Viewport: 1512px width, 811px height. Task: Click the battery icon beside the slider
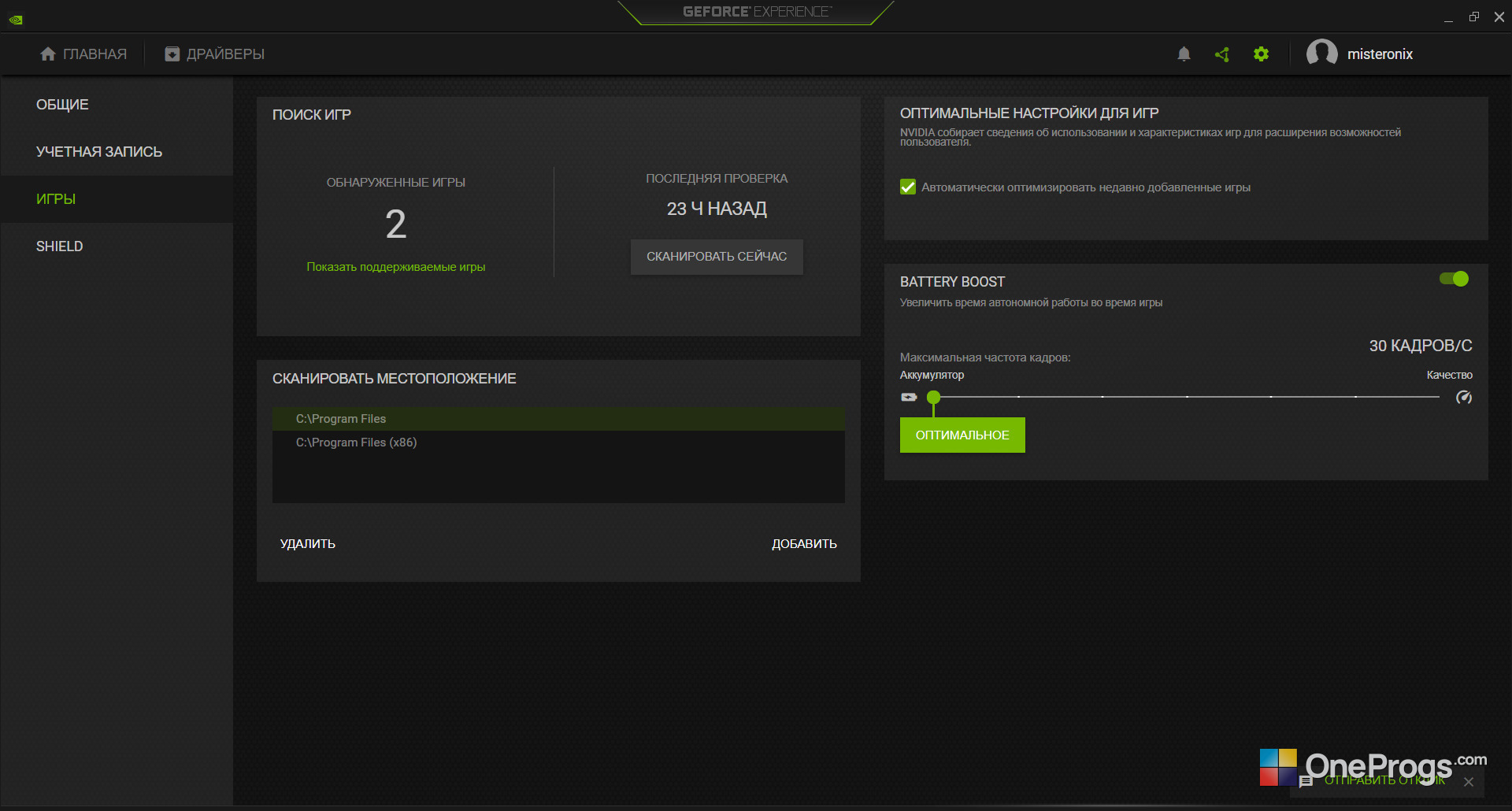910,397
